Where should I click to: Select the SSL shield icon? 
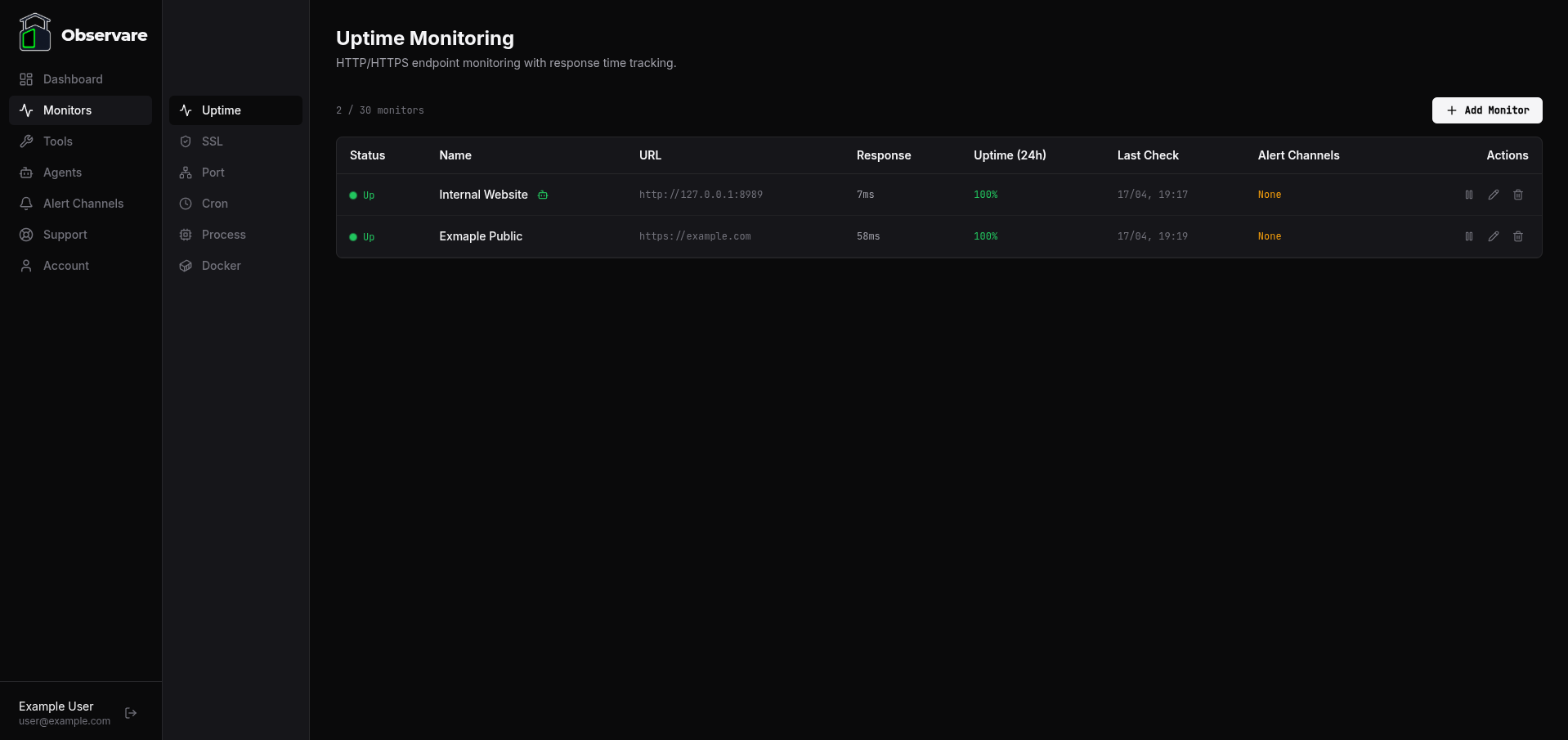[x=186, y=141]
